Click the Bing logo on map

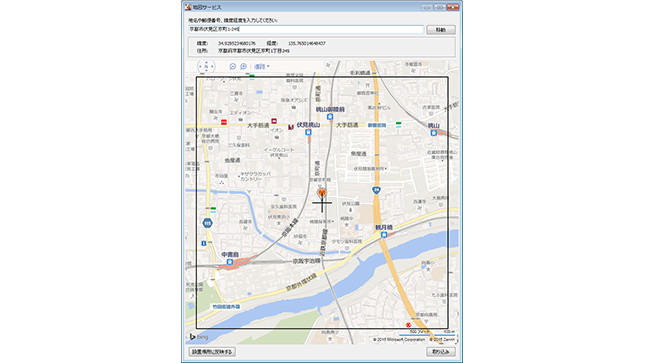[199, 337]
